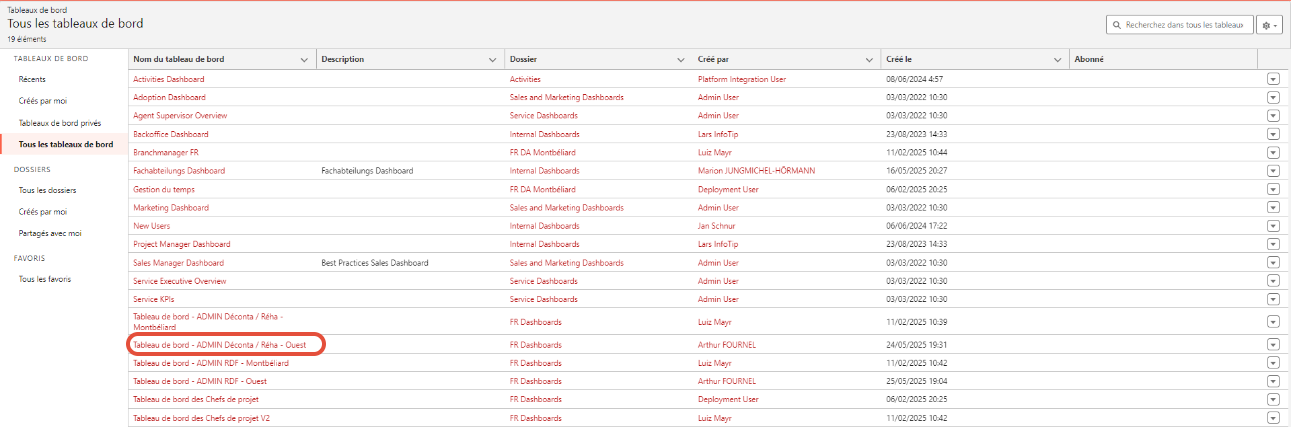1291x427 pixels.
Task: Open the Service KPIs dashboard
Action: [154, 300]
